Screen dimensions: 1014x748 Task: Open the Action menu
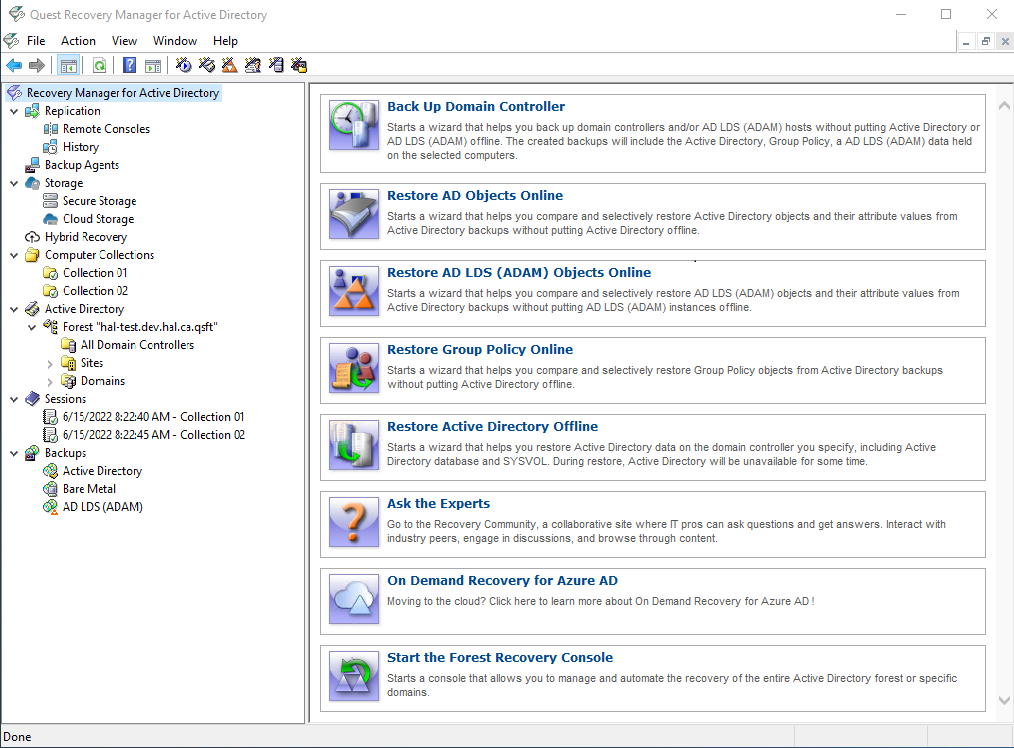[x=78, y=41]
